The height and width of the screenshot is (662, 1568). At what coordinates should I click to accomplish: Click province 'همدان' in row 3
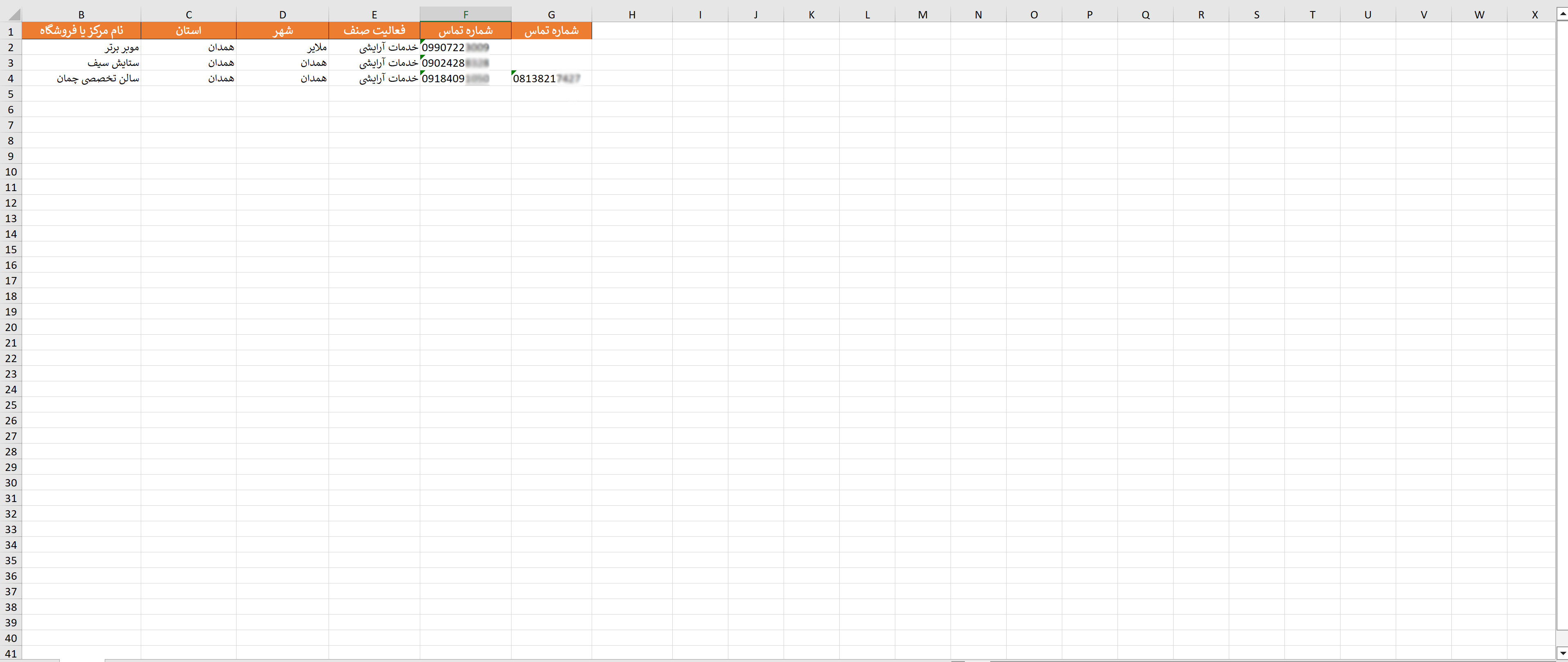[189, 63]
